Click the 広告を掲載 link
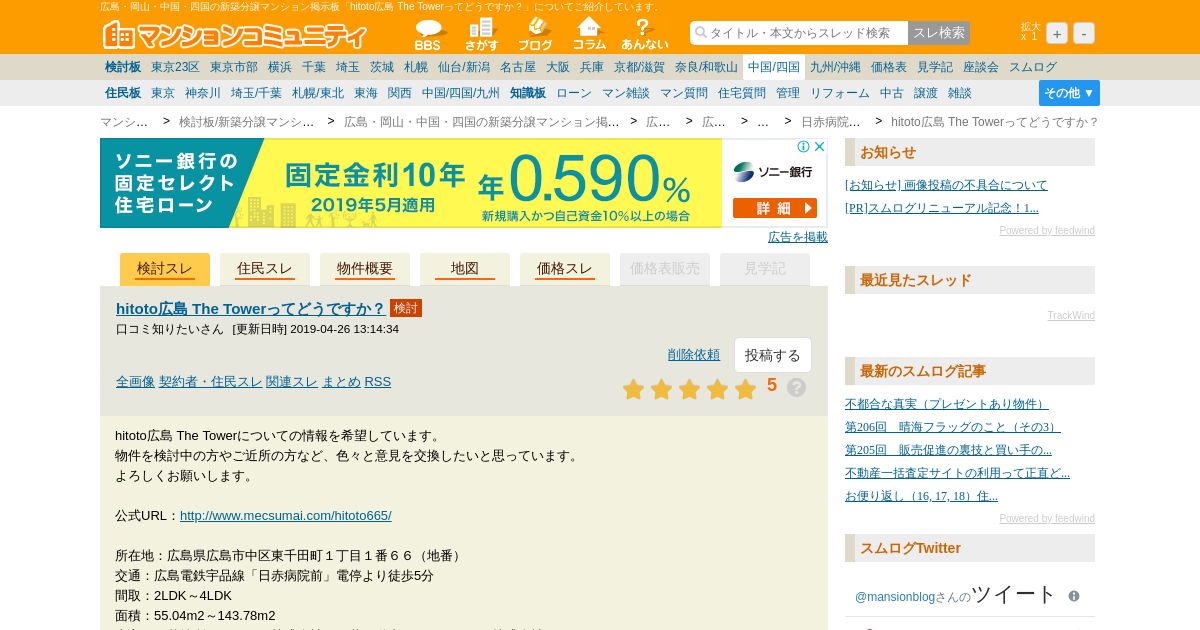1200x630 pixels. point(798,237)
